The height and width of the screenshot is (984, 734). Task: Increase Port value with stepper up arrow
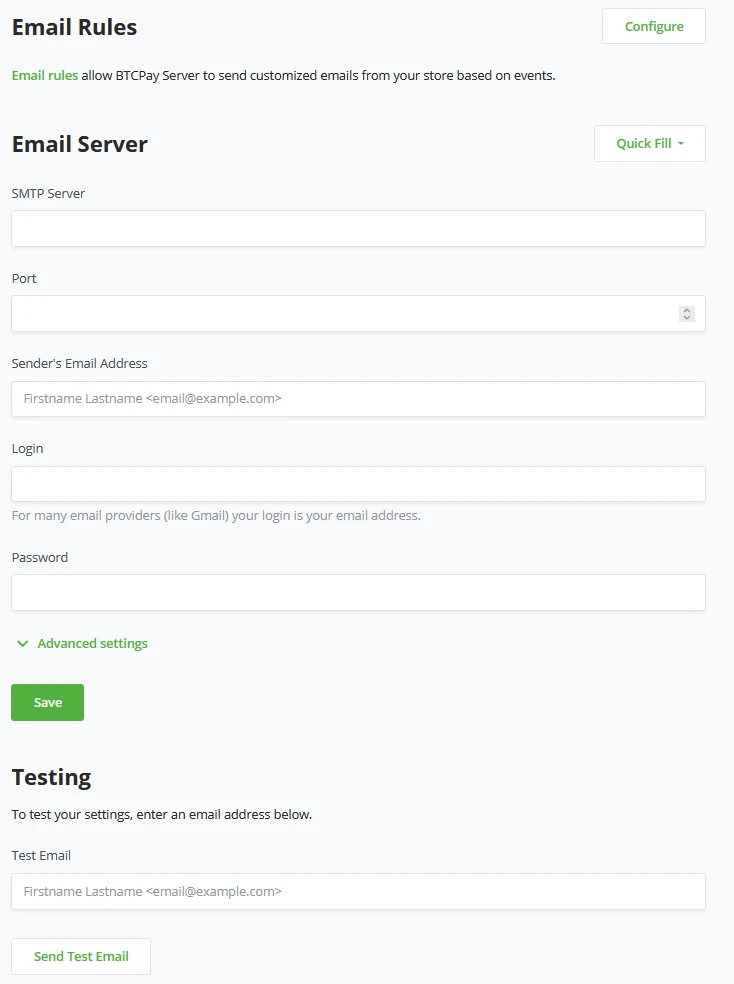click(x=687, y=310)
